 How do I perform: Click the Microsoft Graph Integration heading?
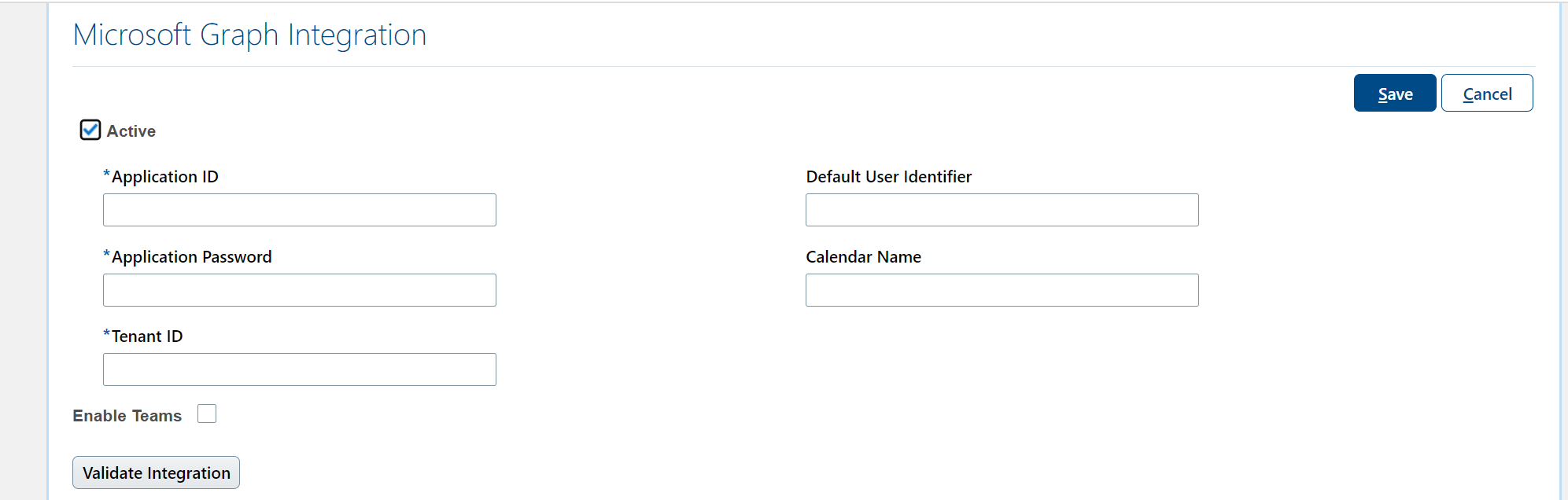point(249,35)
